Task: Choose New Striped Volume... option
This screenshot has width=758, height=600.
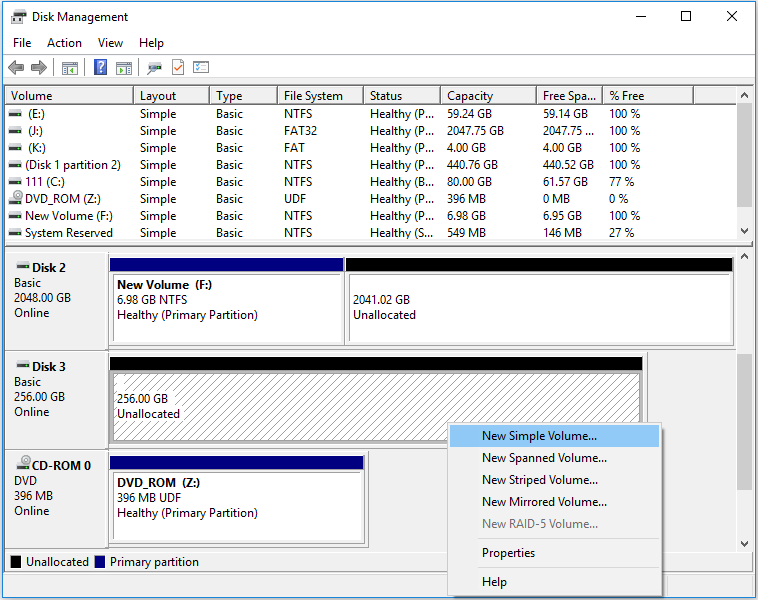Action: pos(554,480)
